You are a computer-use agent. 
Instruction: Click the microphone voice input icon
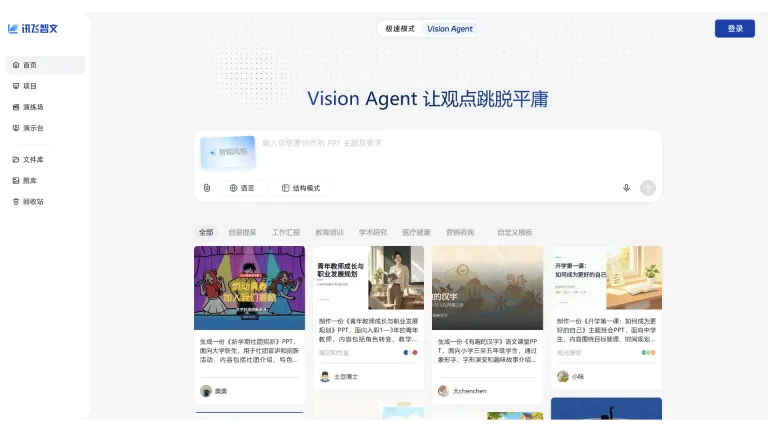coord(626,188)
